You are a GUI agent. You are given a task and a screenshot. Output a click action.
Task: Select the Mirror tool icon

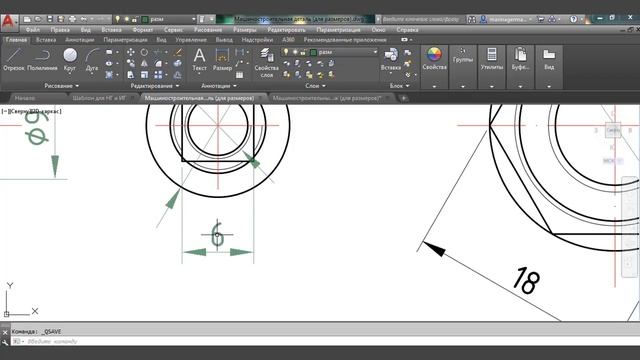pos(144,63)
